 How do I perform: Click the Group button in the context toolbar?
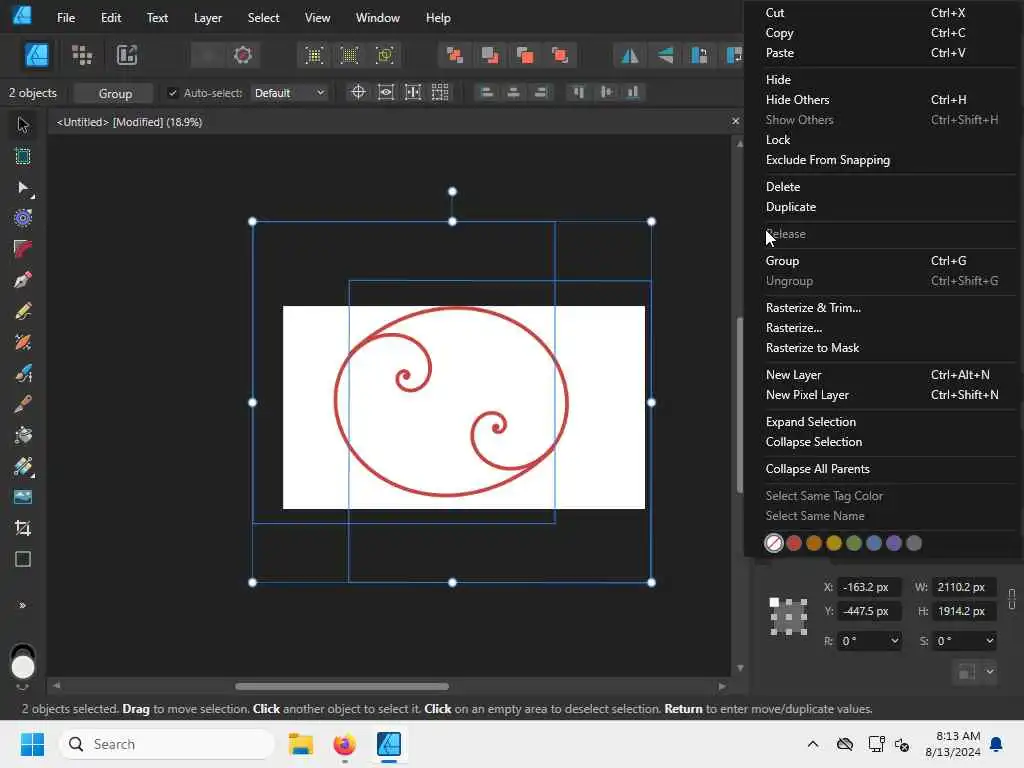[115, 93]
